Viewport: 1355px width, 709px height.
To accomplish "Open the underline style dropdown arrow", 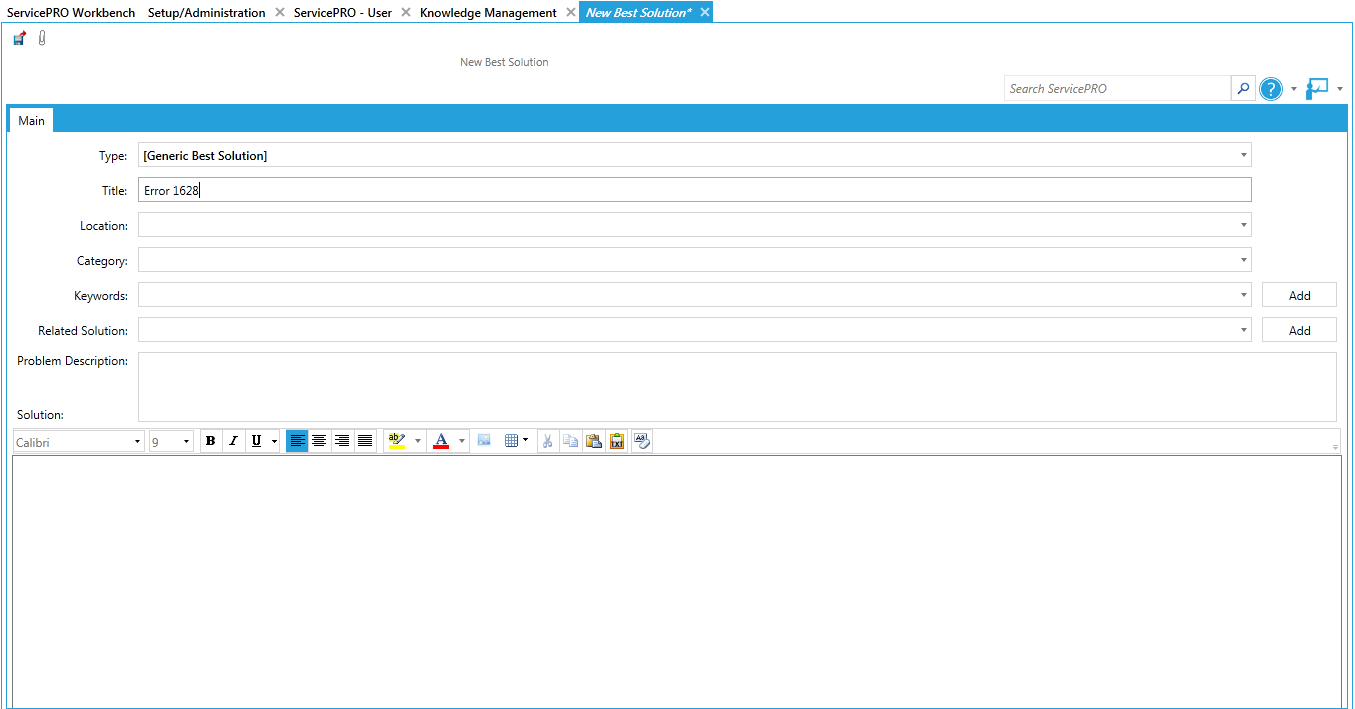I will (274, 441).
